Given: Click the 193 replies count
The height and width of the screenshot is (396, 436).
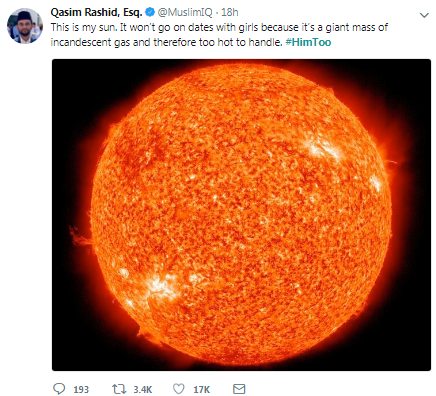Looking at the screenshot, I should [x=81, y=389].
